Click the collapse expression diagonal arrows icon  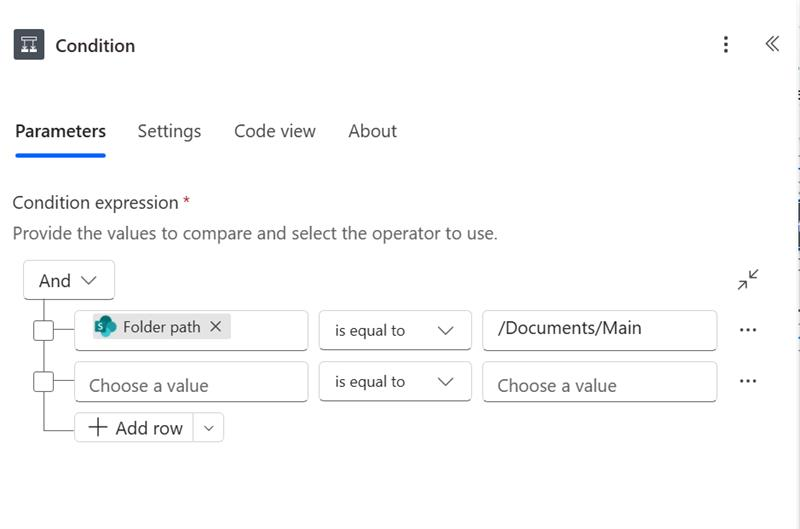coord(748,280)
